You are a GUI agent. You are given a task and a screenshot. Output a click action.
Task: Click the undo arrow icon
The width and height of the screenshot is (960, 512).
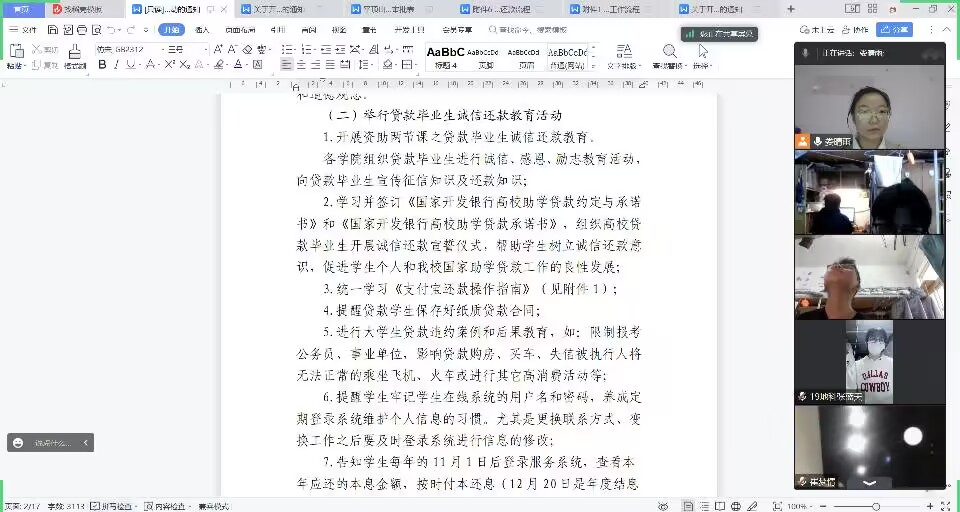pyautogui.click(x=109, y=30)
